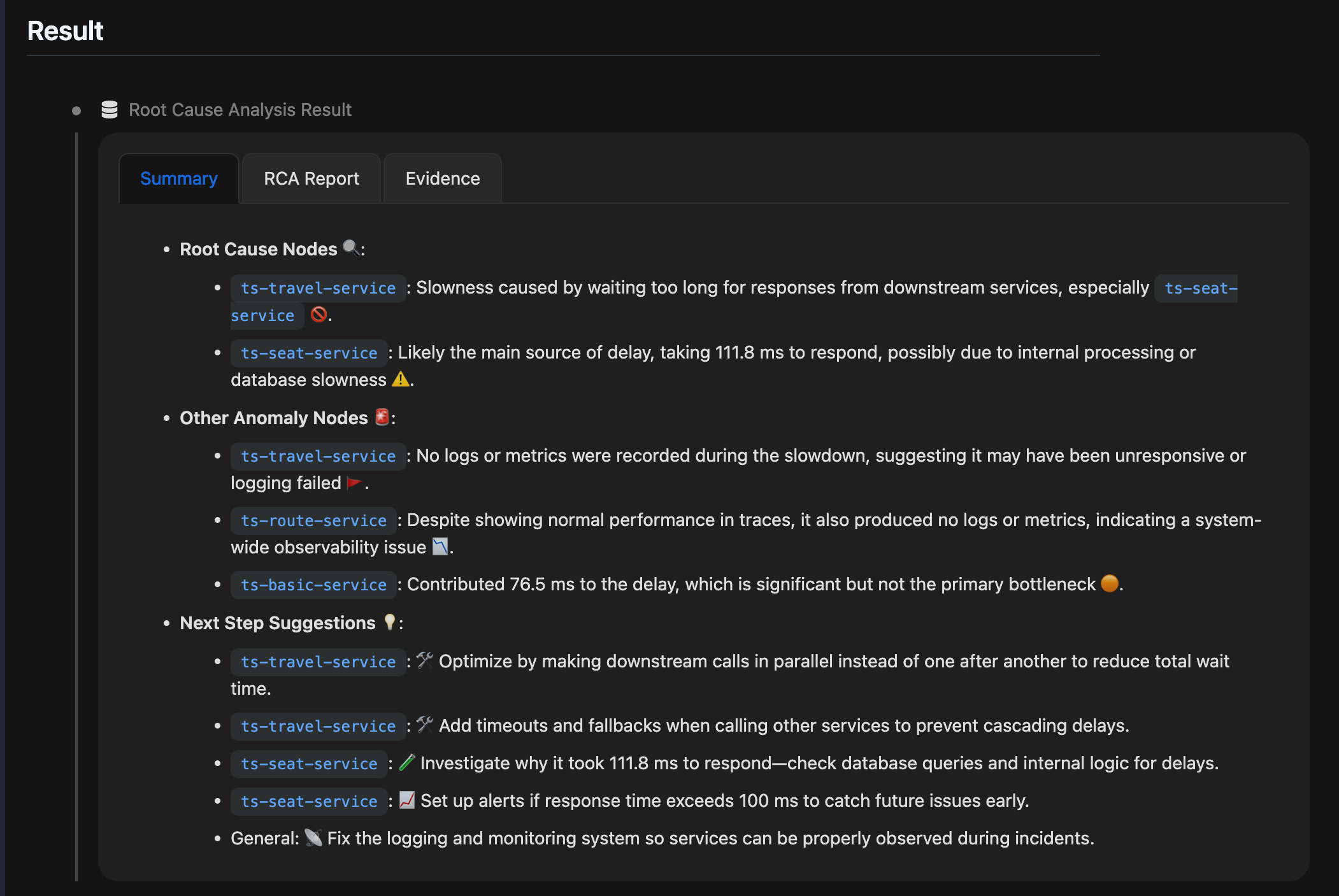
Task: Click ts-basic-service code tag
Action: click(313, 585)
